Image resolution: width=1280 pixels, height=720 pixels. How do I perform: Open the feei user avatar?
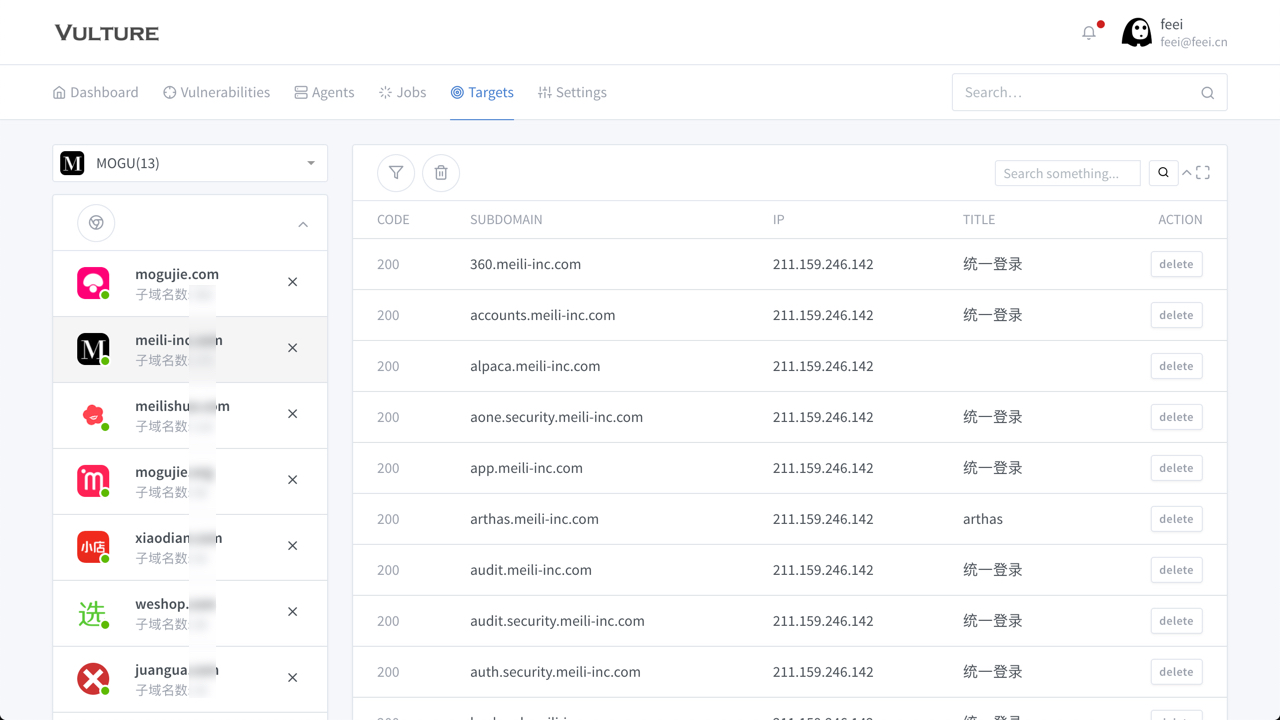click(1137, 33)
